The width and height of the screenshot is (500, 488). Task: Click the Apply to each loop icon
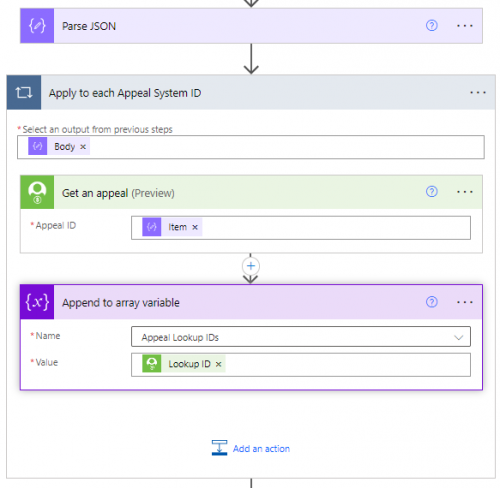[24, 92]
